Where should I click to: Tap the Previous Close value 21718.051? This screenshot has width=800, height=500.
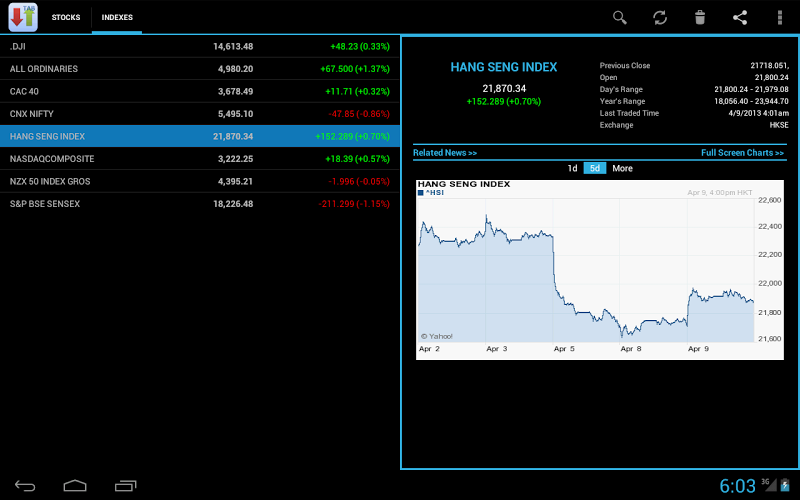click(x=769, y=65)
